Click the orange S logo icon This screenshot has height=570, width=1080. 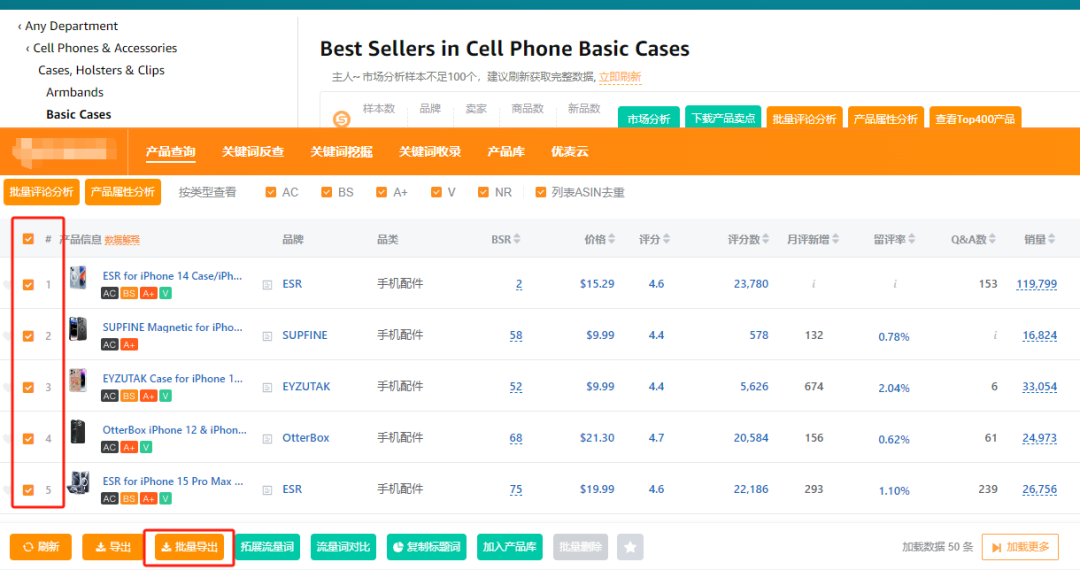point(342,119)
